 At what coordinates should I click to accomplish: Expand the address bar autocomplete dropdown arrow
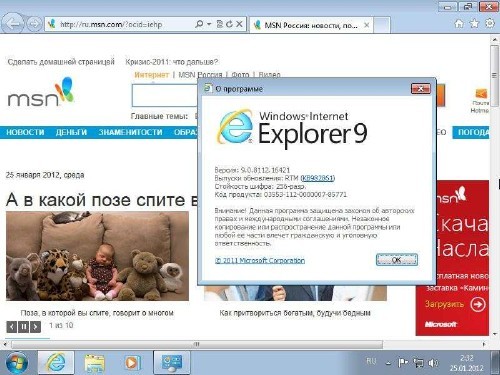tap(209, 24)
